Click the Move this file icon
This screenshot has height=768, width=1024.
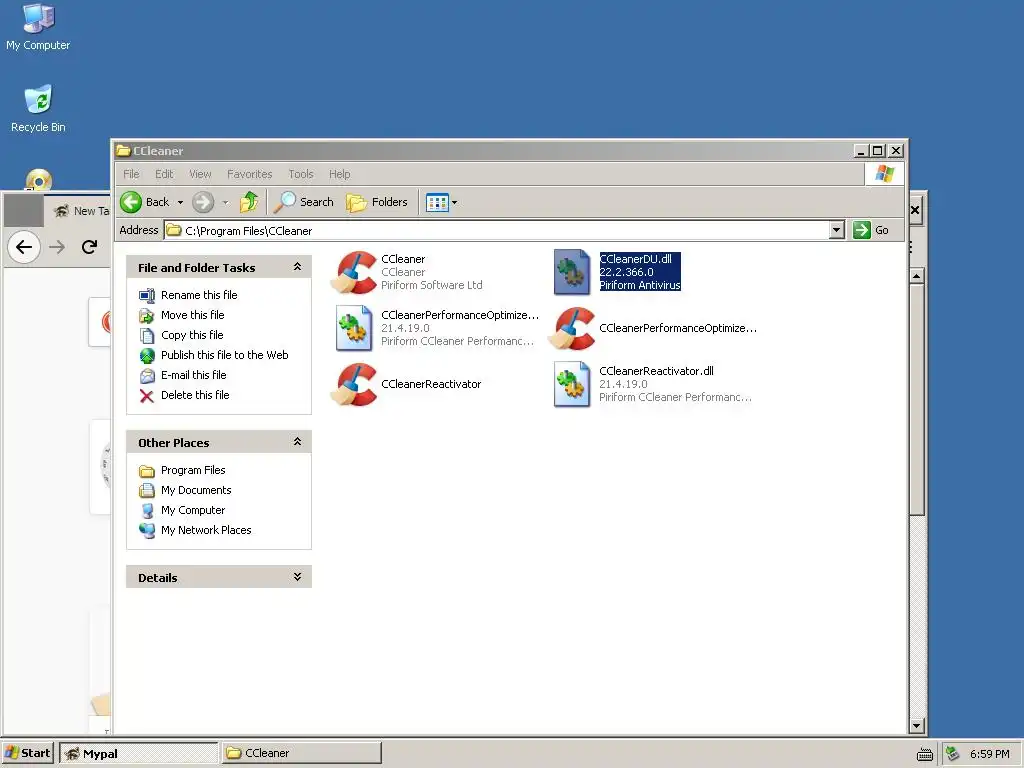click(x=147, y=315)
